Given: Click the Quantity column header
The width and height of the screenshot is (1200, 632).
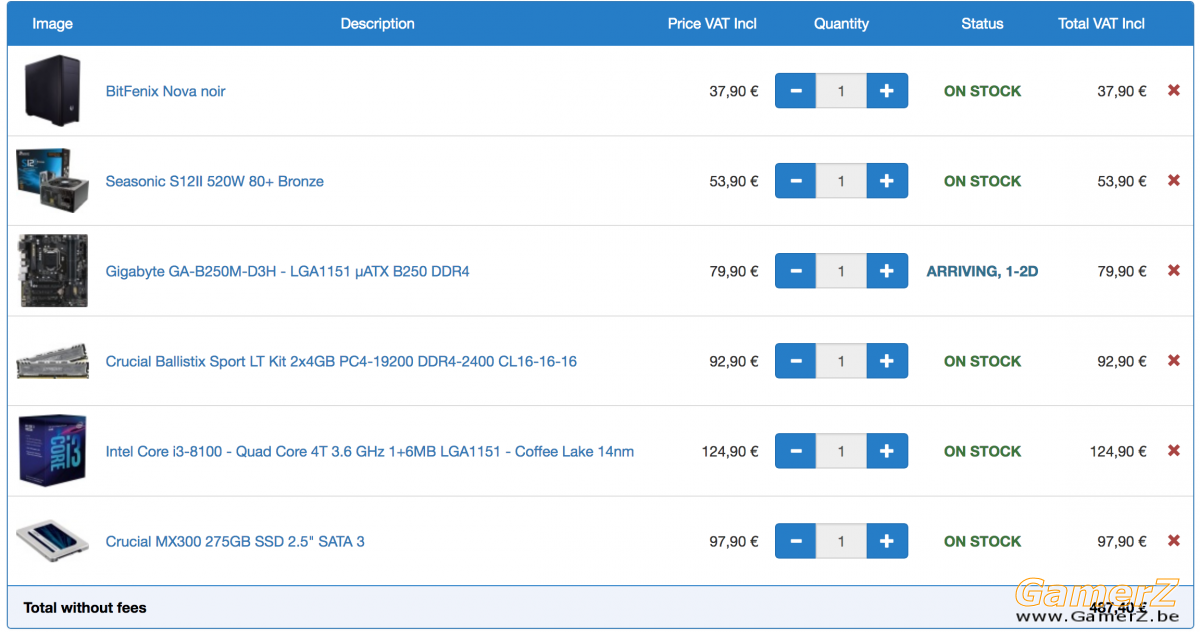Looking at the screenshot, I should [x=841, y=24].
